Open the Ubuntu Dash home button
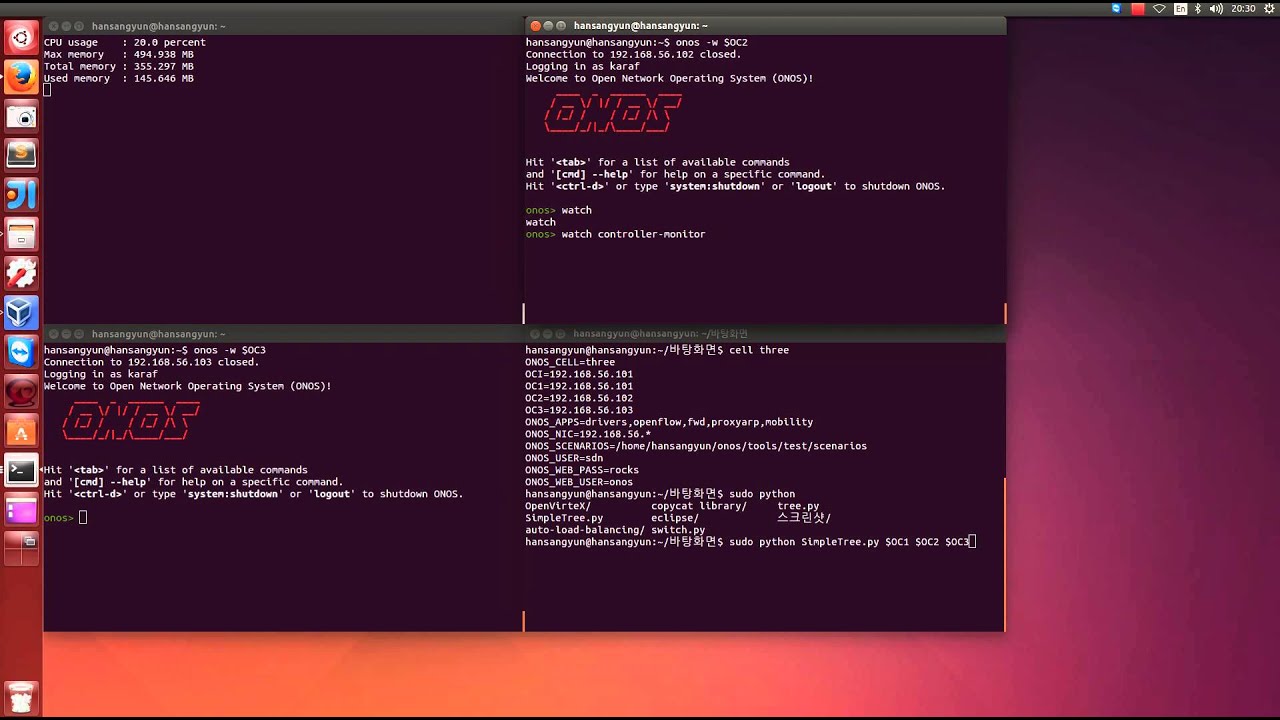The image size is (1280, 720). coord(21,39)
